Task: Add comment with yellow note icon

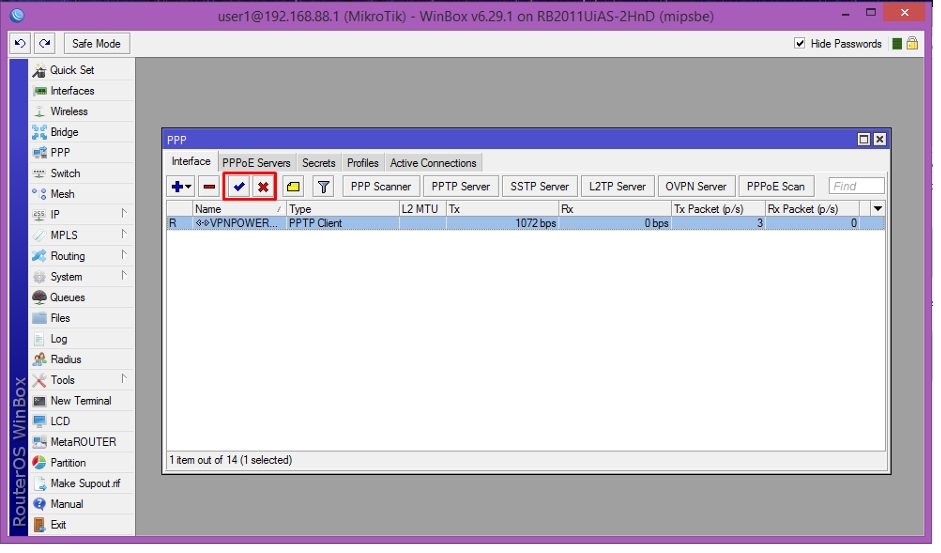Action: click(x=293, y=187)
